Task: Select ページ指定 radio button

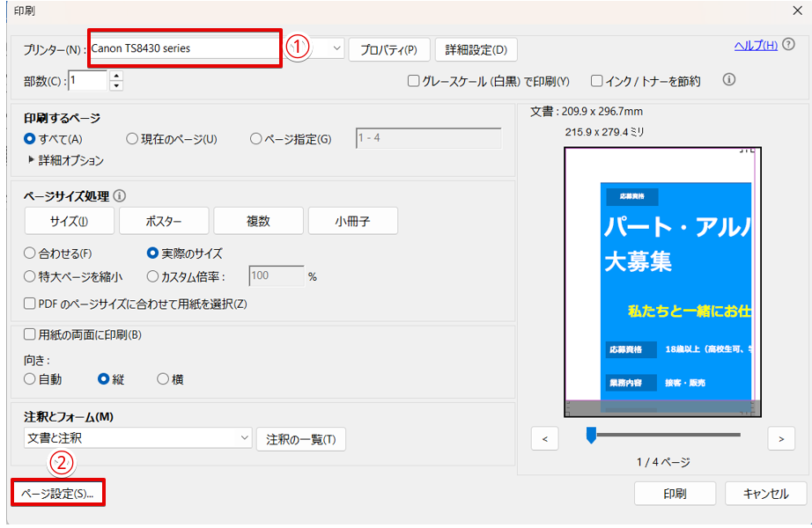Action: point(255,139)
